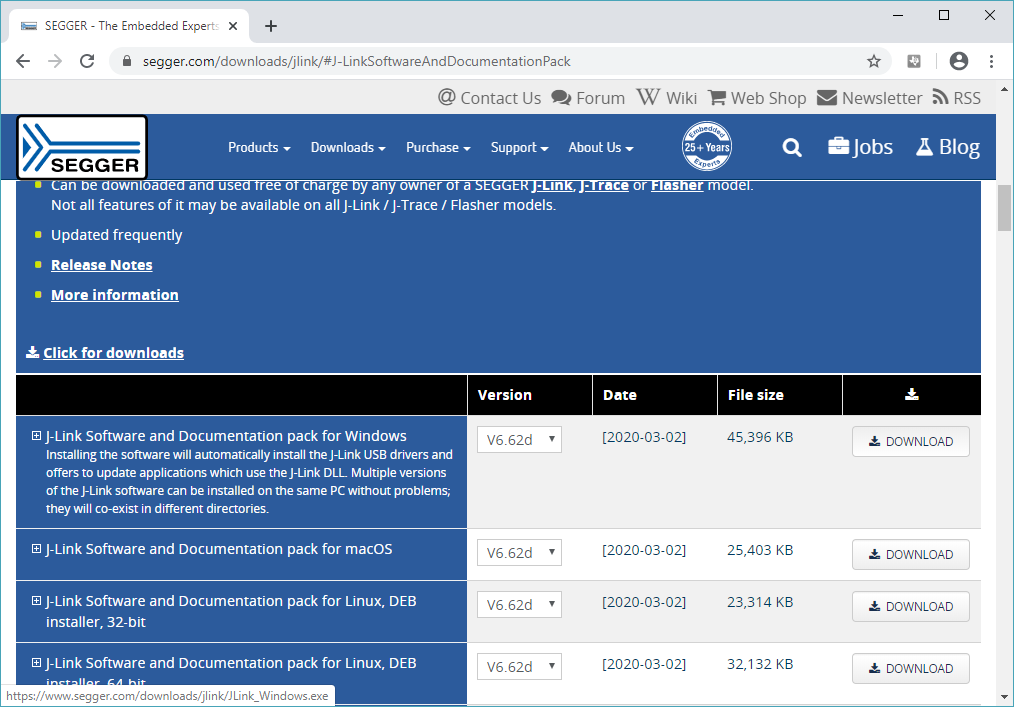1014x707 pixels.
Task: Bookmark this page with the star icon
Action: (x=874, y=61)
